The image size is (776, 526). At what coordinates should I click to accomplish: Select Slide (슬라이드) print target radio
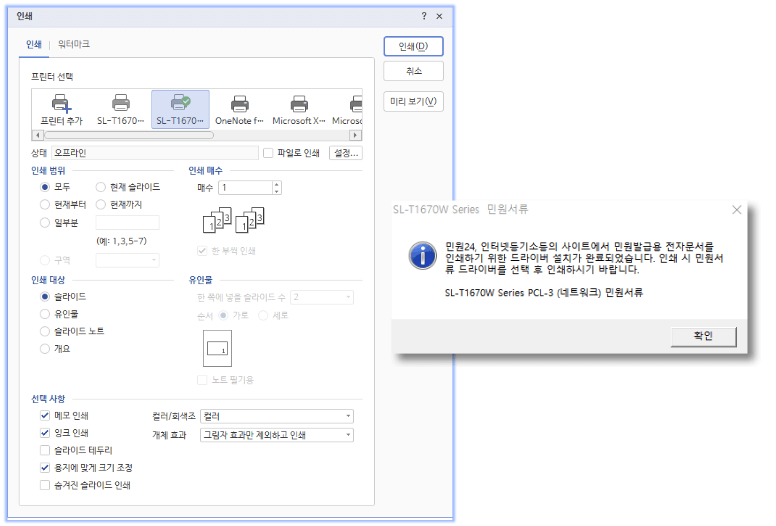[45, 297]
